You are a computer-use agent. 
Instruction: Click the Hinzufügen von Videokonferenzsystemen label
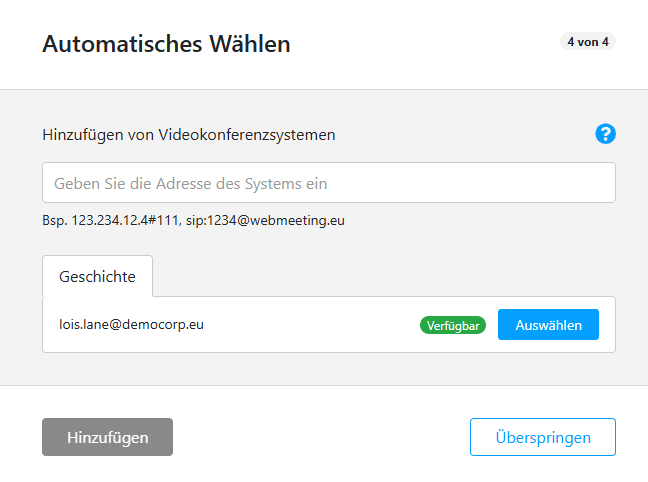pyautogui.click(x=188, y=134)
